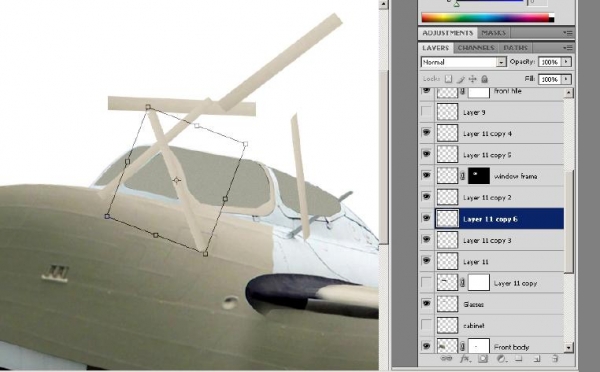Image resolution: width=600 pixels, height=372 pixels.
Task: Select the Front body mask thumbnail
Action: [x=479, y=346]
